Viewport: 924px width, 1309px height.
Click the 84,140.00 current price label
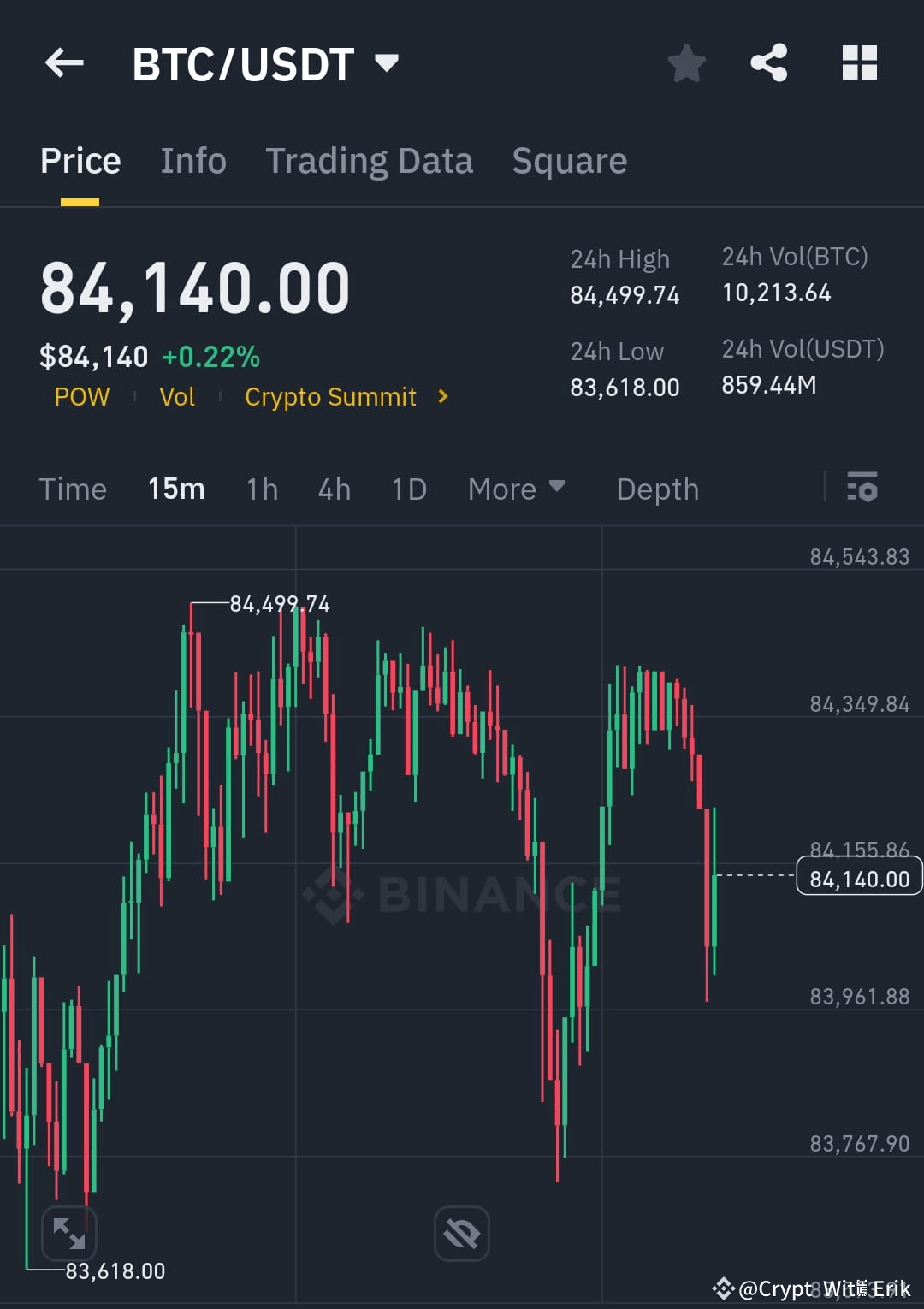(858, 877)
